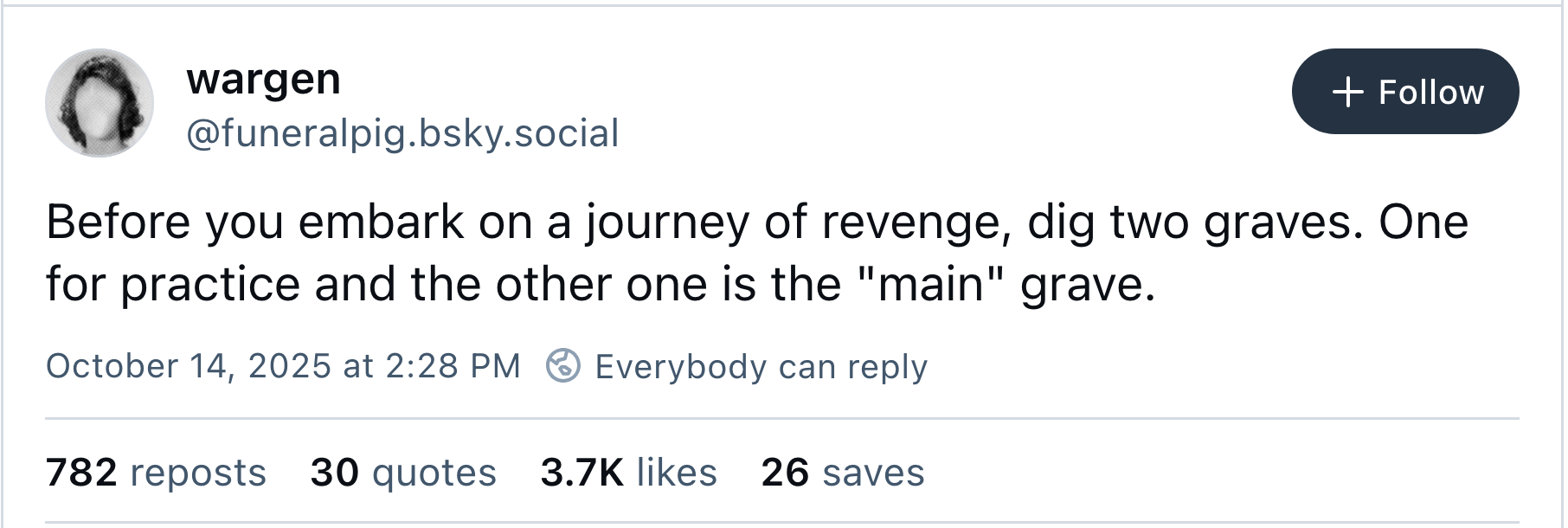Click the likes count 3.7K
The height and width of the screenshot is (528, 1568).
(628, 473)
